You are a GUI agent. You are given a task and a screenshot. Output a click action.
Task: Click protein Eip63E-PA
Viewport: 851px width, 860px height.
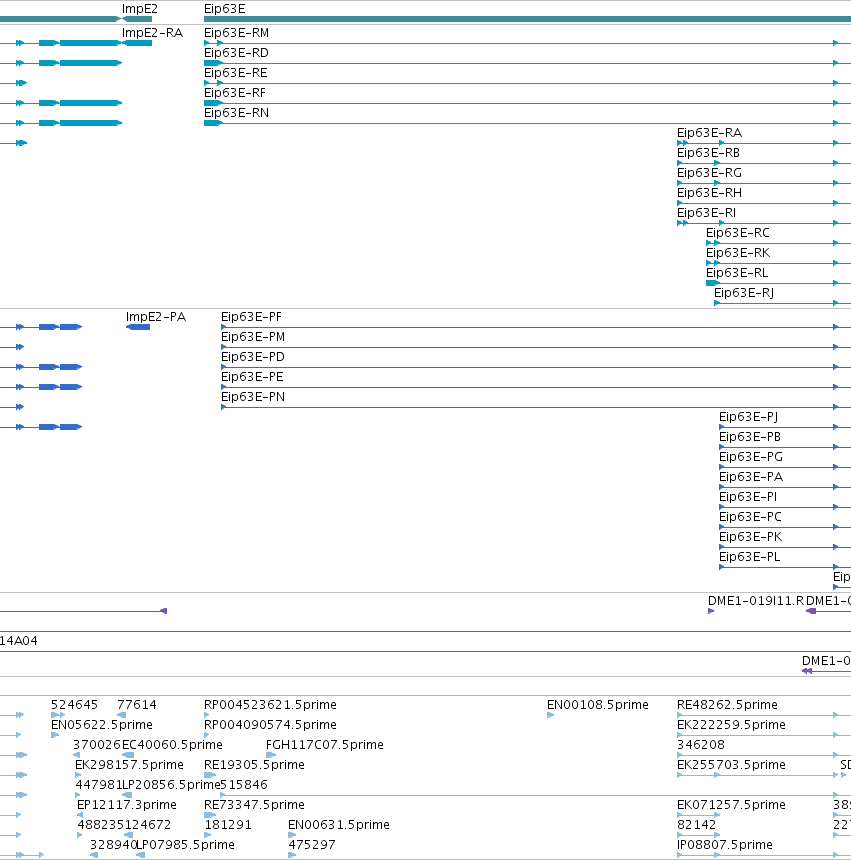[x=751, y=477]
